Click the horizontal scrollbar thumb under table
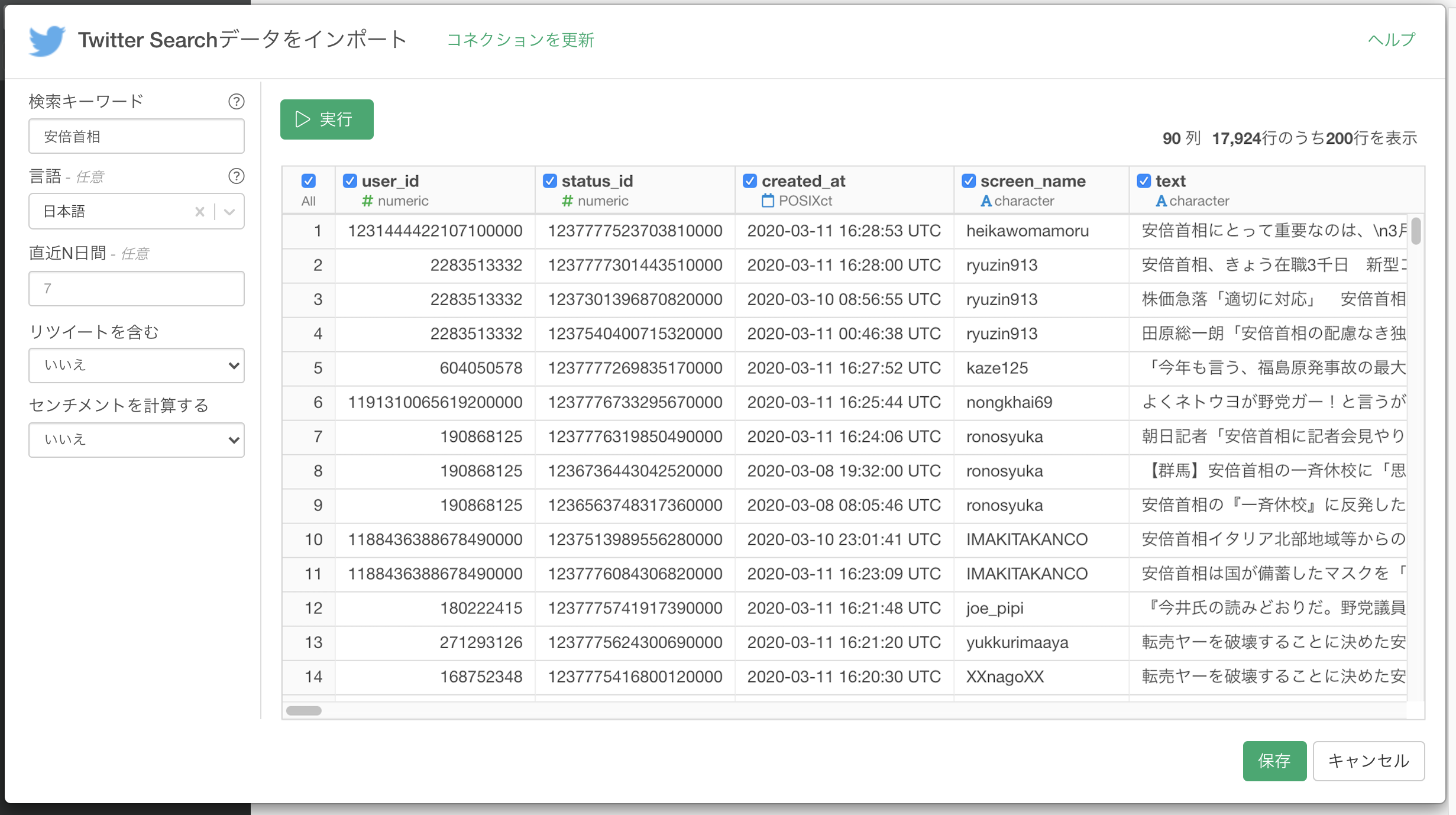The image size is (1456, 815). click(x=304, y=711)
